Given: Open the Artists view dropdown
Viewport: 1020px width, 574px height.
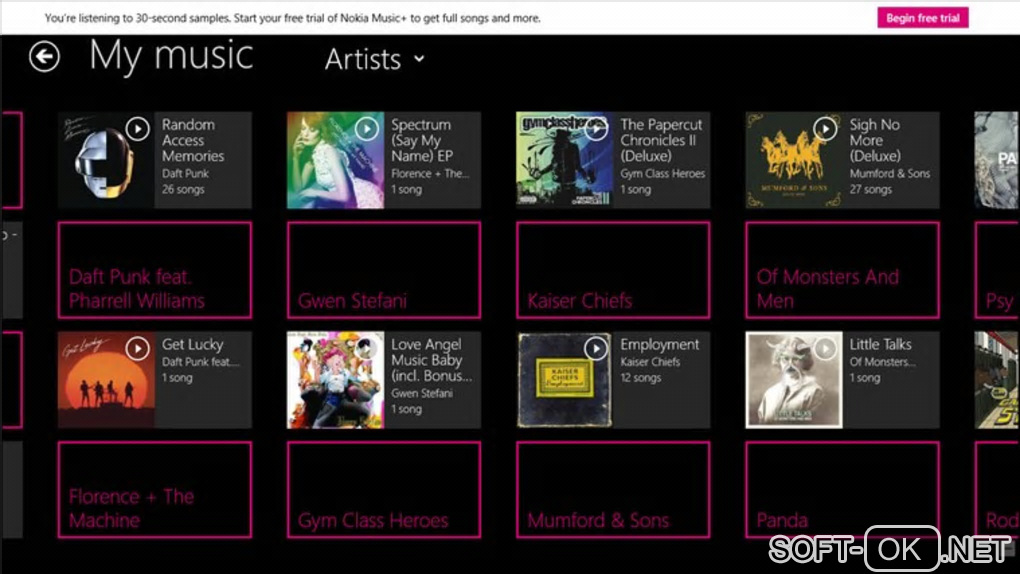Looking at the screenshot, I should 375,59.
